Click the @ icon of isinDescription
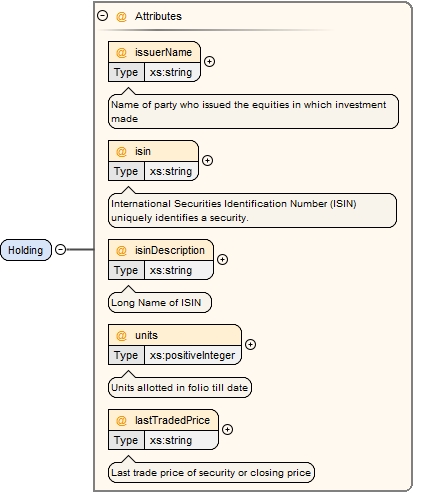The image size is (430, 493). click(121, 250)
